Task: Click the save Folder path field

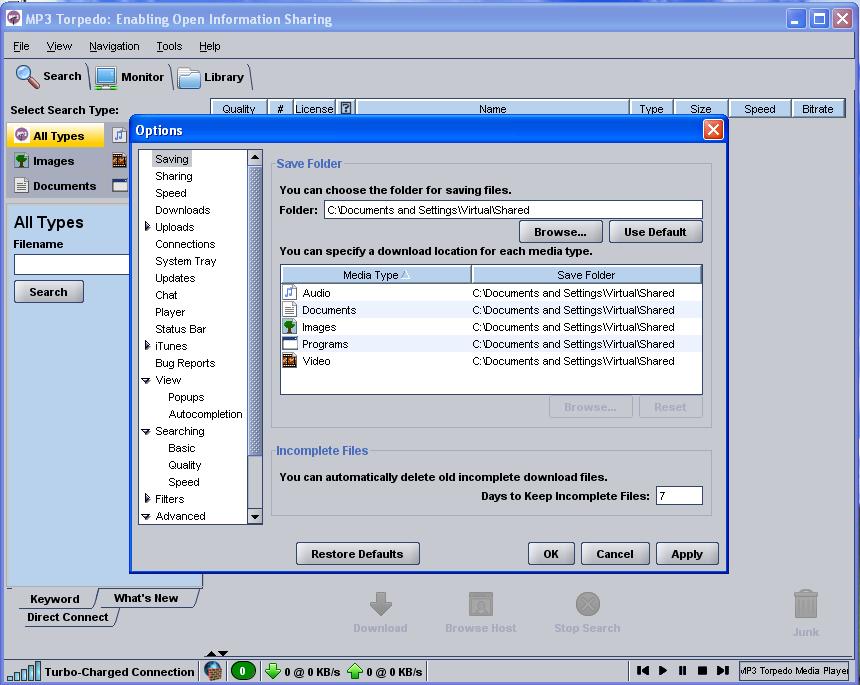Action: tap(513, 210)
